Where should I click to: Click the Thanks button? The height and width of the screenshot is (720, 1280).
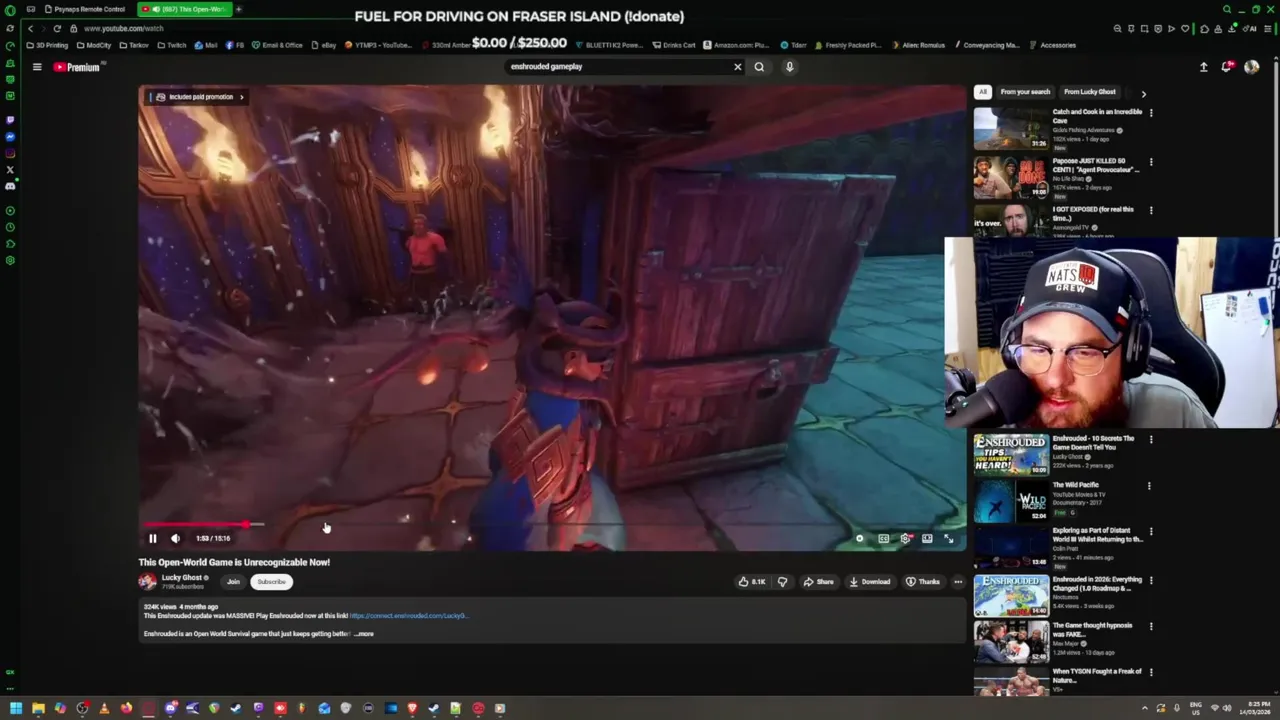923,582
